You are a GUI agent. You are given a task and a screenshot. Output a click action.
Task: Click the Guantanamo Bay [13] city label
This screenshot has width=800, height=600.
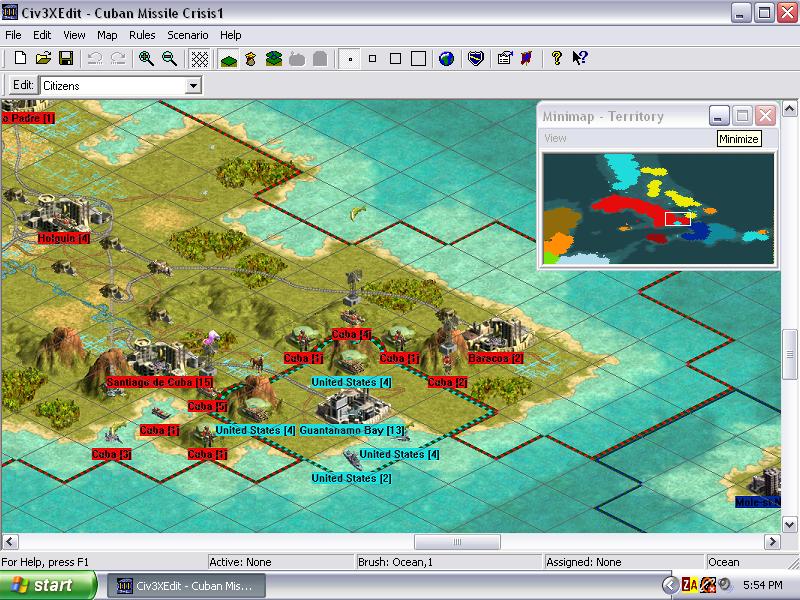tap(352, 430)
